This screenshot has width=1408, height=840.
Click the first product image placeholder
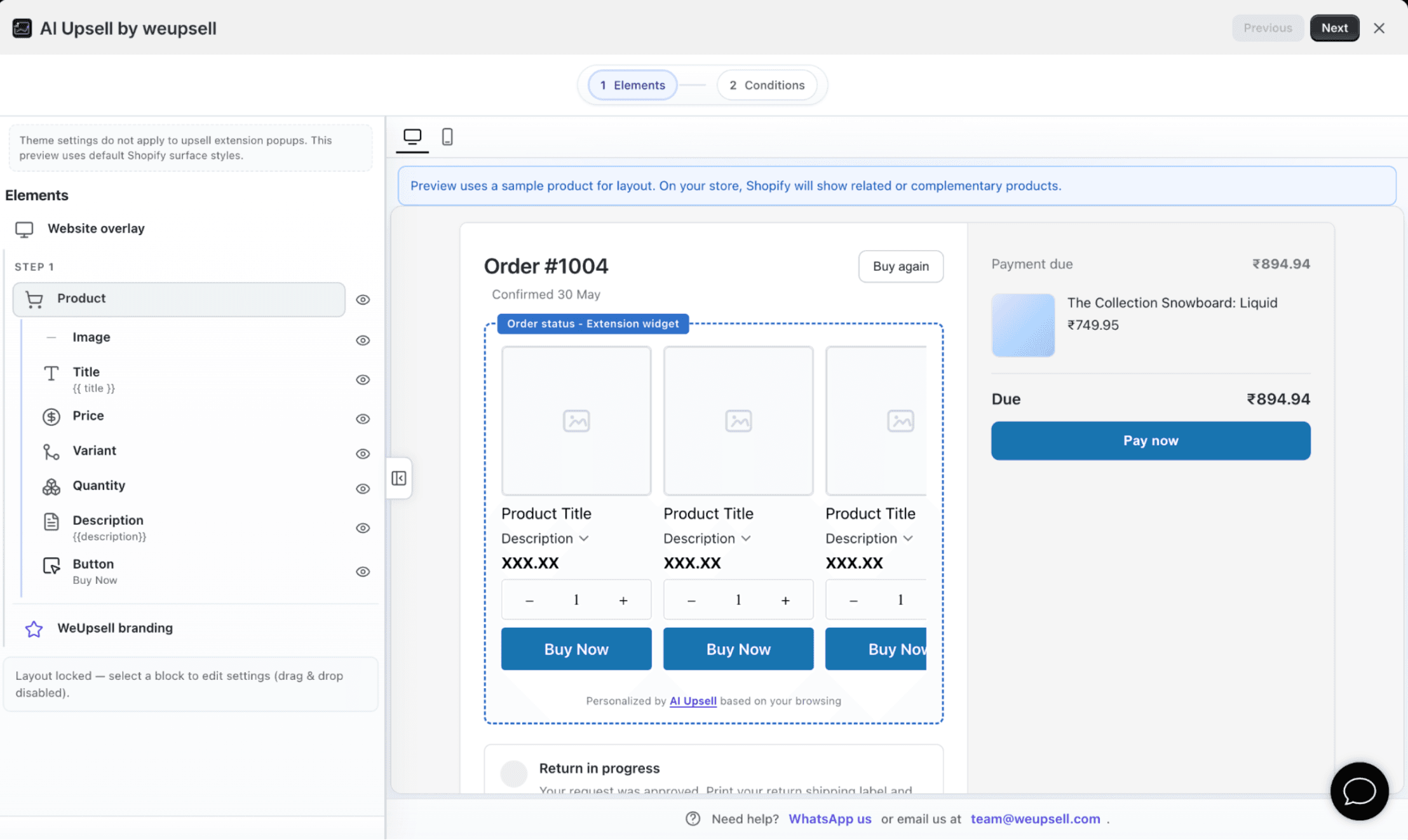(576, 421)
